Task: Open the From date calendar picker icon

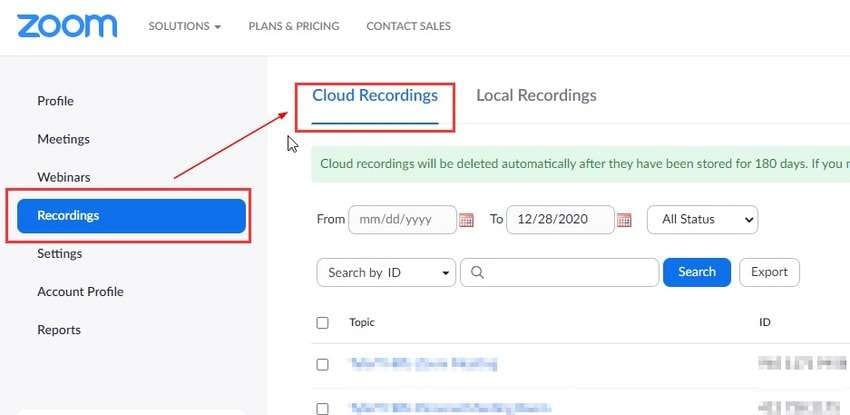Action: pyautogui.click(x=466, y=219)
